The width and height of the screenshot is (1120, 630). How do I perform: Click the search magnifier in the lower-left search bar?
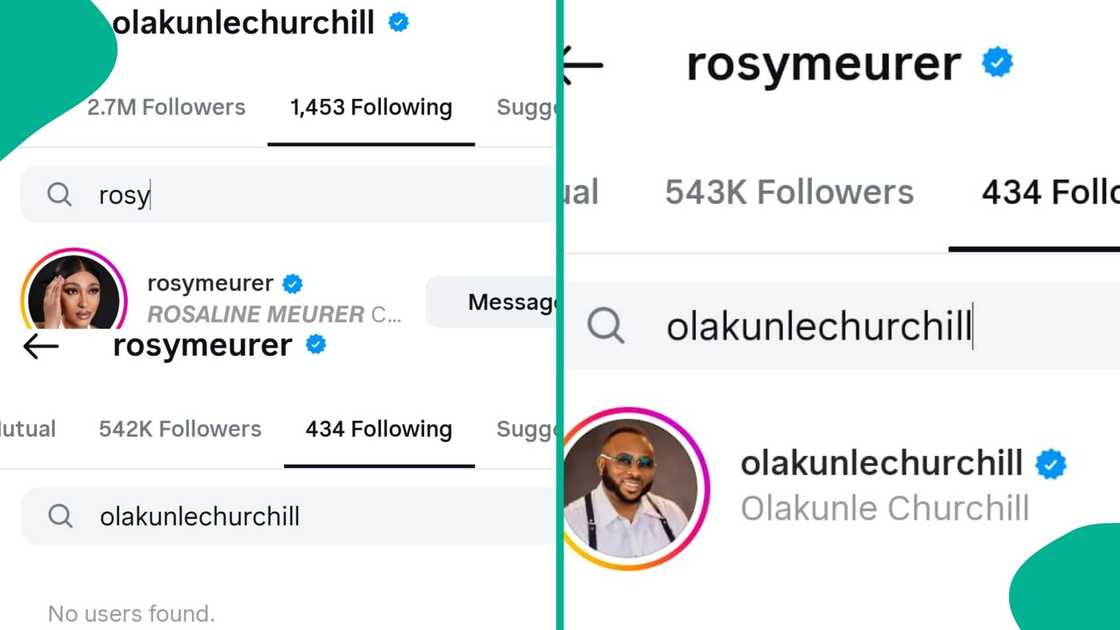[x=60, y=516]
